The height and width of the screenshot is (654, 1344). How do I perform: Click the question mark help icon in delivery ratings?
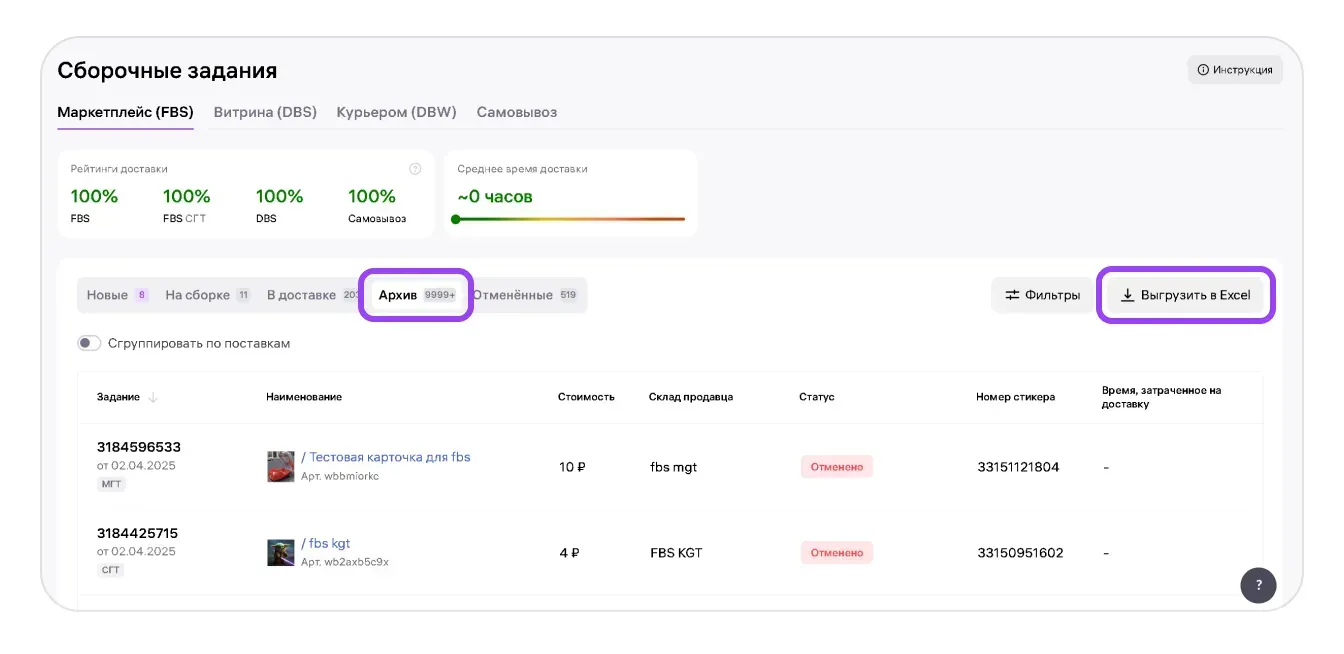[x=415, y=169]
